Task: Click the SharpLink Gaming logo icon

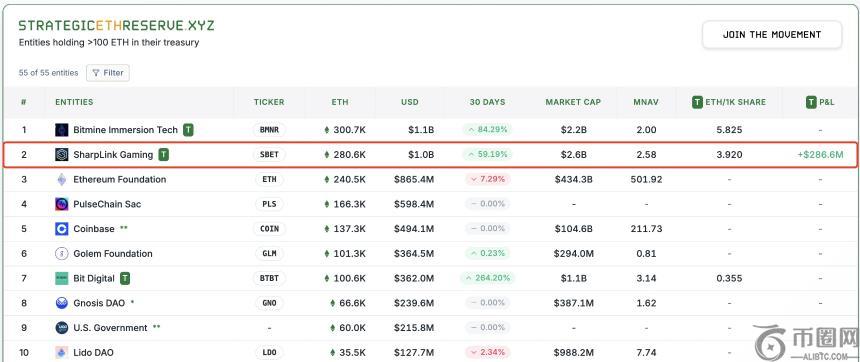Action: pyautogui.click(x=61, y=155)
